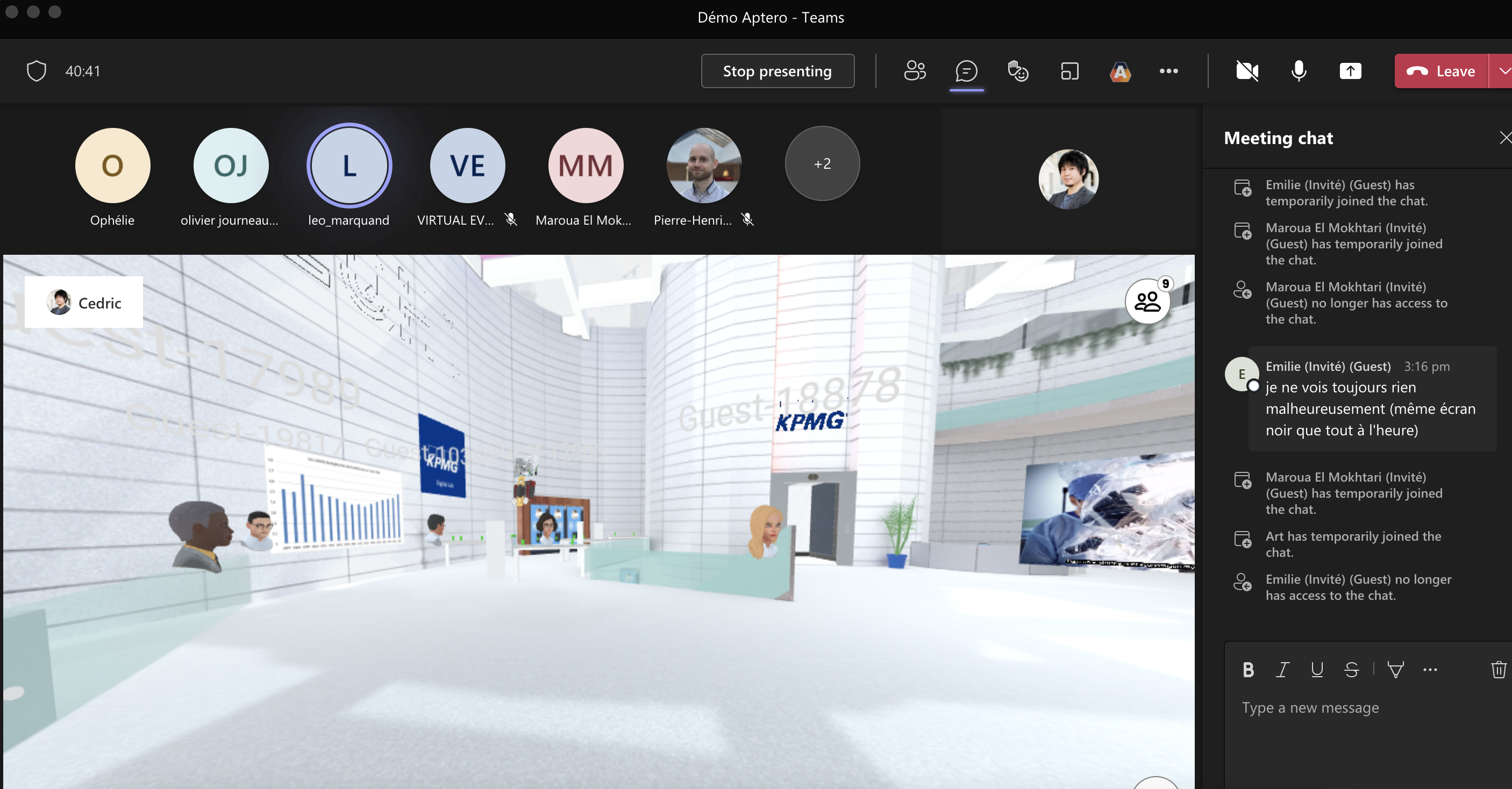This screenshot has height=789, width=1512.
Task: Open the rooms icon in the toolbar
Action: 1069,71
